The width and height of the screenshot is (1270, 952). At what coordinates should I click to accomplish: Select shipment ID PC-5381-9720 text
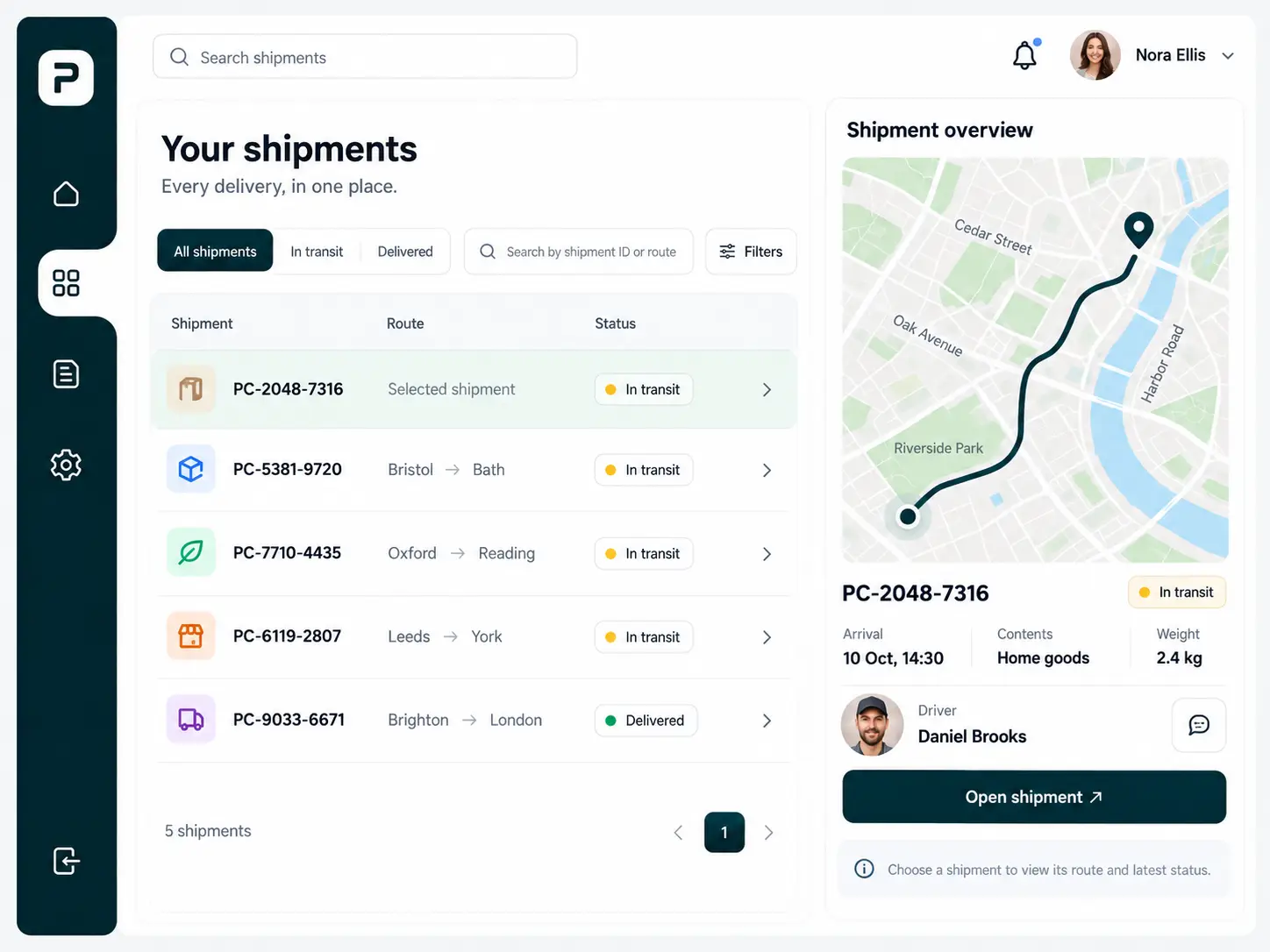pyautogui.click(x=288, y=469)
